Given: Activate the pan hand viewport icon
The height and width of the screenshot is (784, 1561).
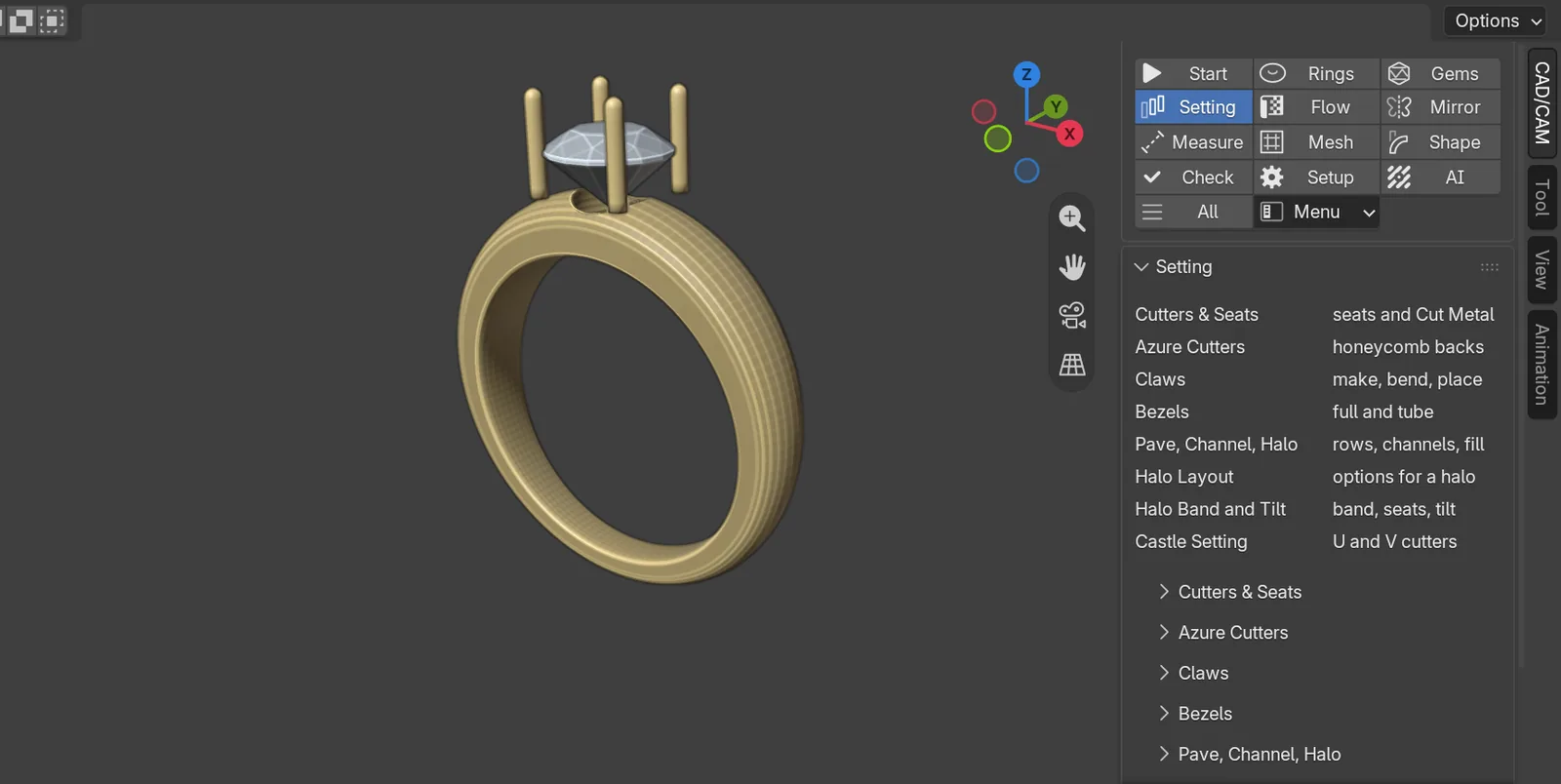Looking at the screenshot, I should [1072, 267].
